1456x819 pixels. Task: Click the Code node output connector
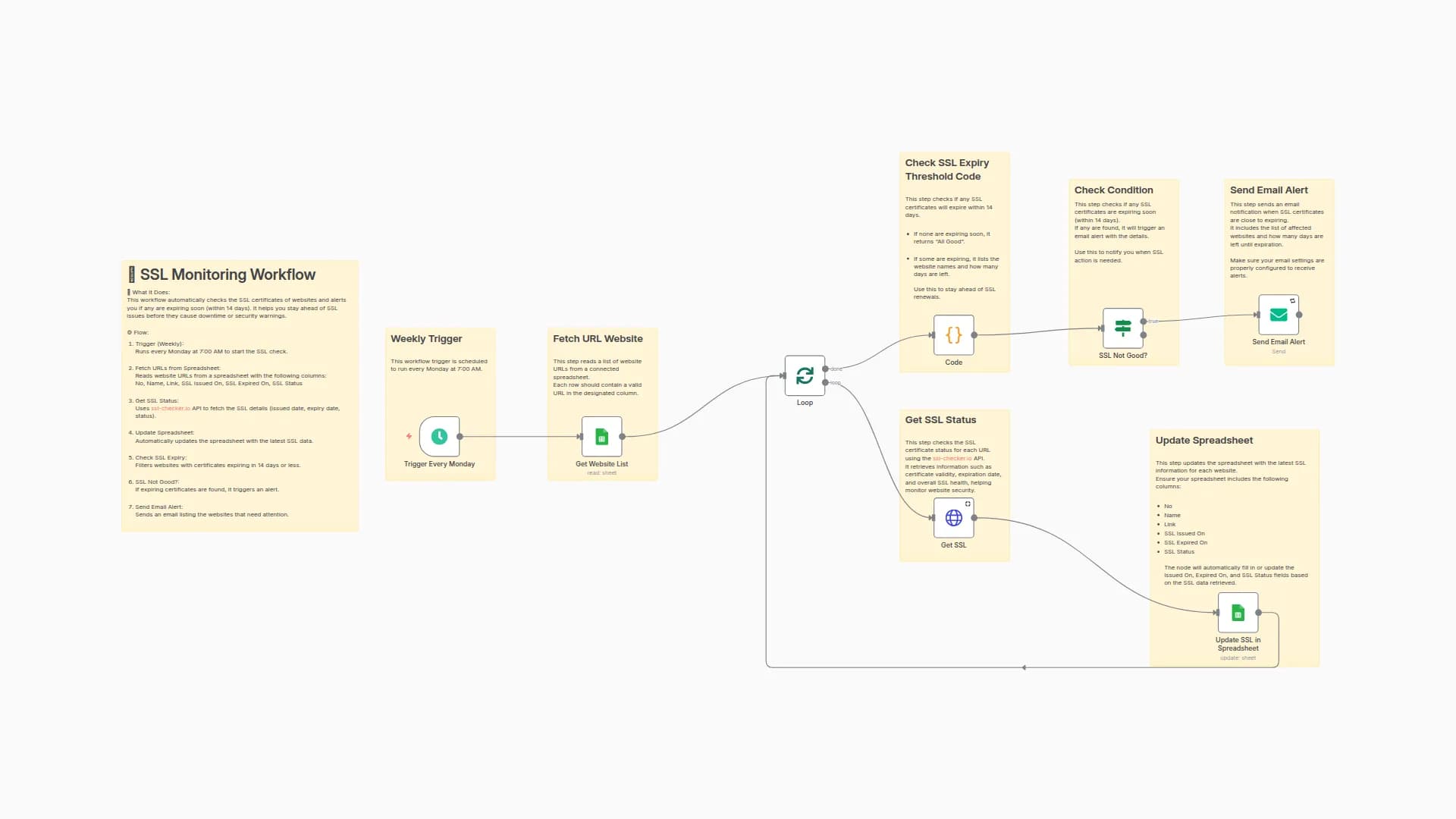click(x=974, y=334)
